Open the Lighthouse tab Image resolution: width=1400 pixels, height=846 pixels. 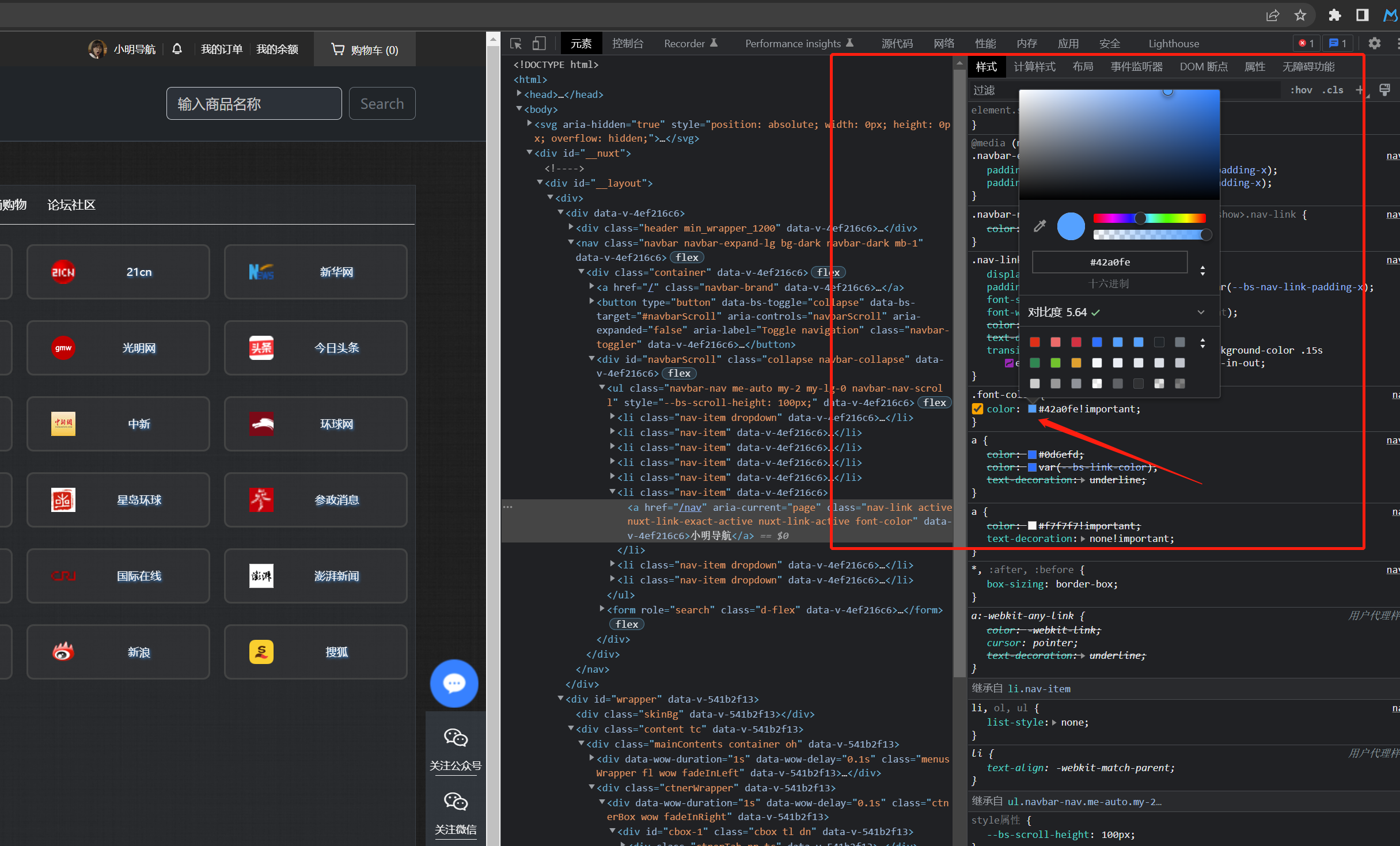1174,44
